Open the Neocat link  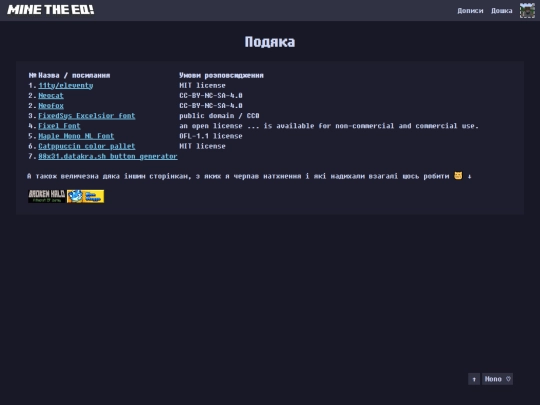pos(51,95)
